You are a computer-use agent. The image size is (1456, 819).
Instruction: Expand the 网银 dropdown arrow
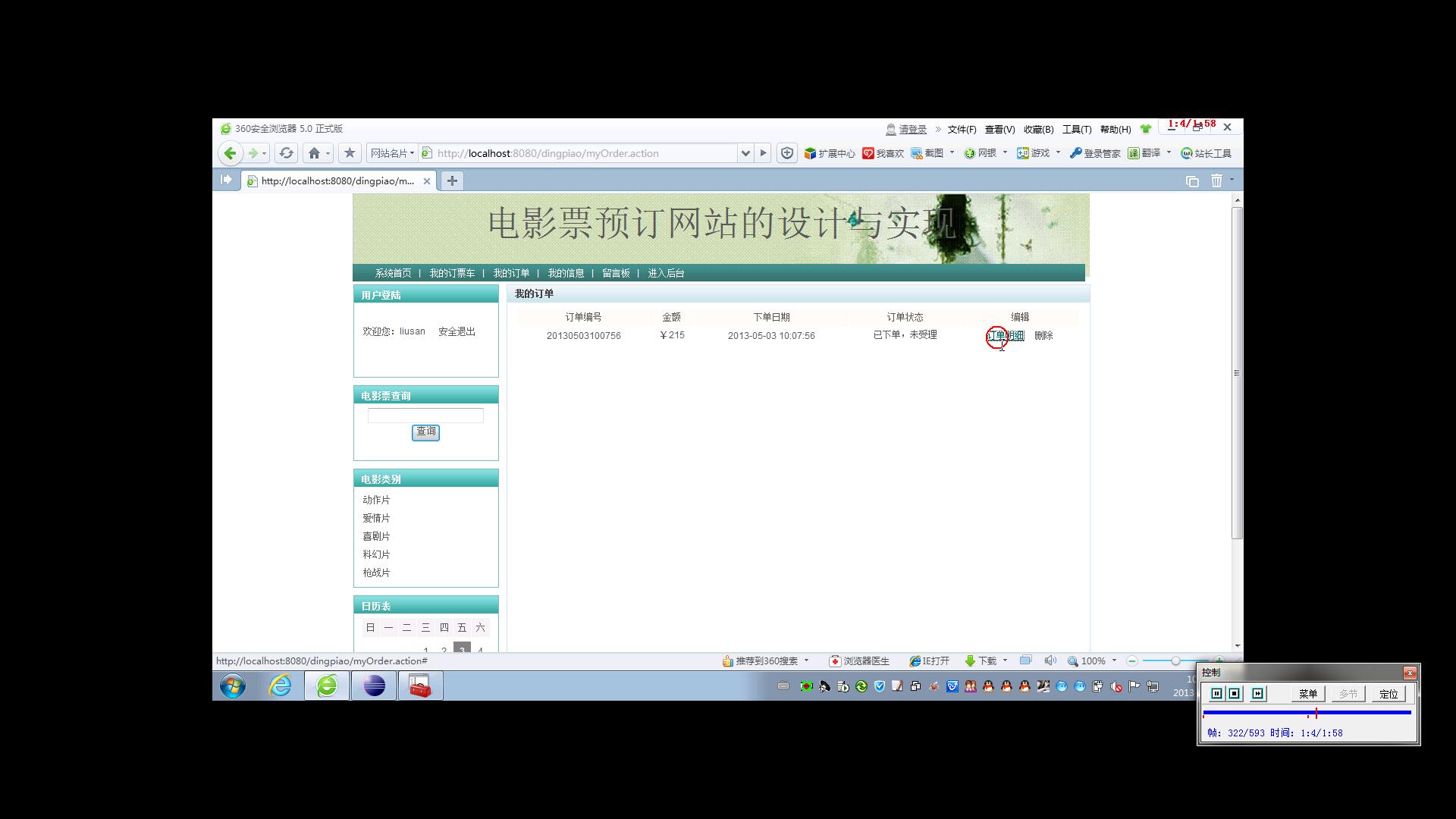click(x=1006, y=152)
